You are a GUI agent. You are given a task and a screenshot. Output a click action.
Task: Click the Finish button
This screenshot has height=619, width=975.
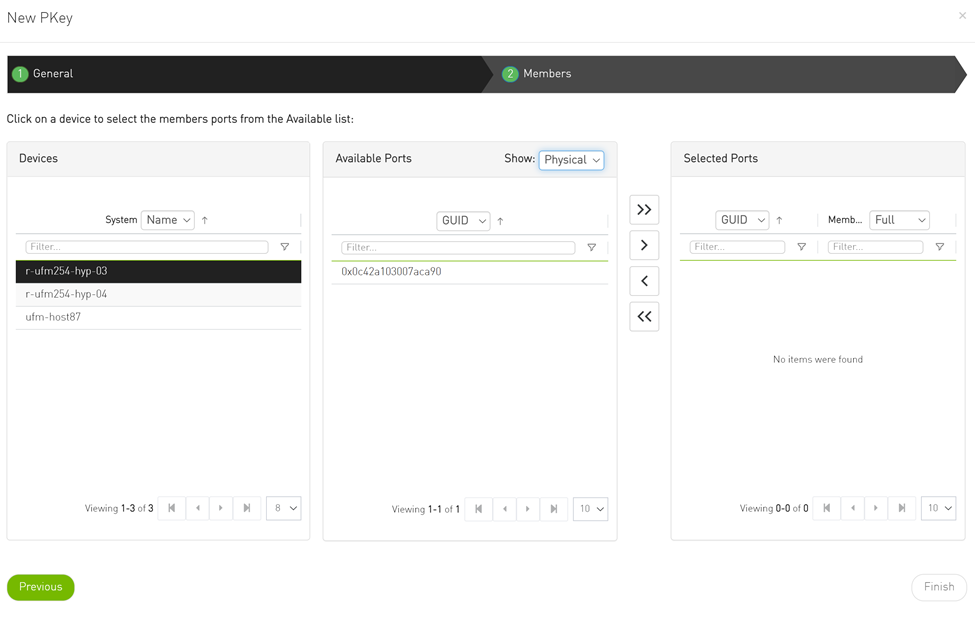point(938,587)
